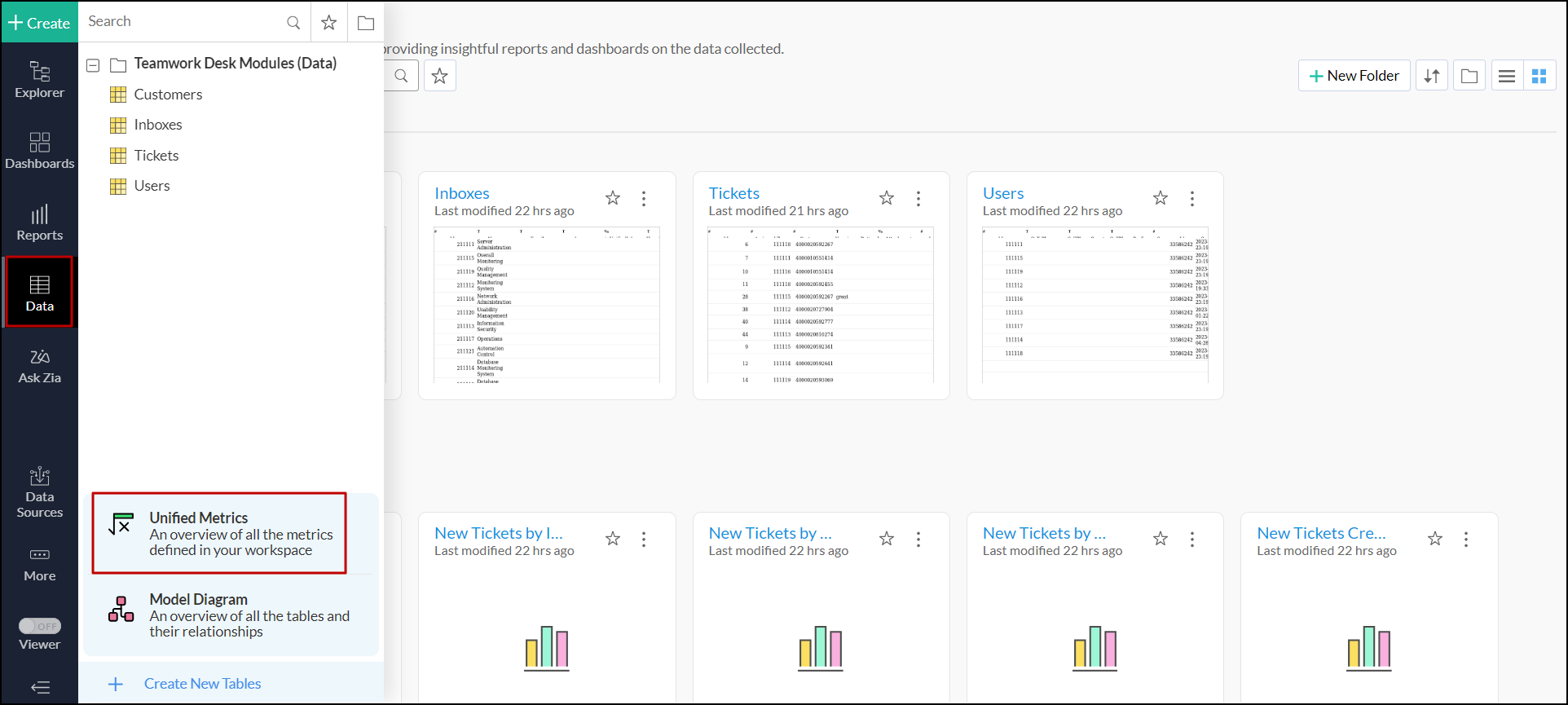Switch to grid thumbnail view

click(x=1539, y=76)
